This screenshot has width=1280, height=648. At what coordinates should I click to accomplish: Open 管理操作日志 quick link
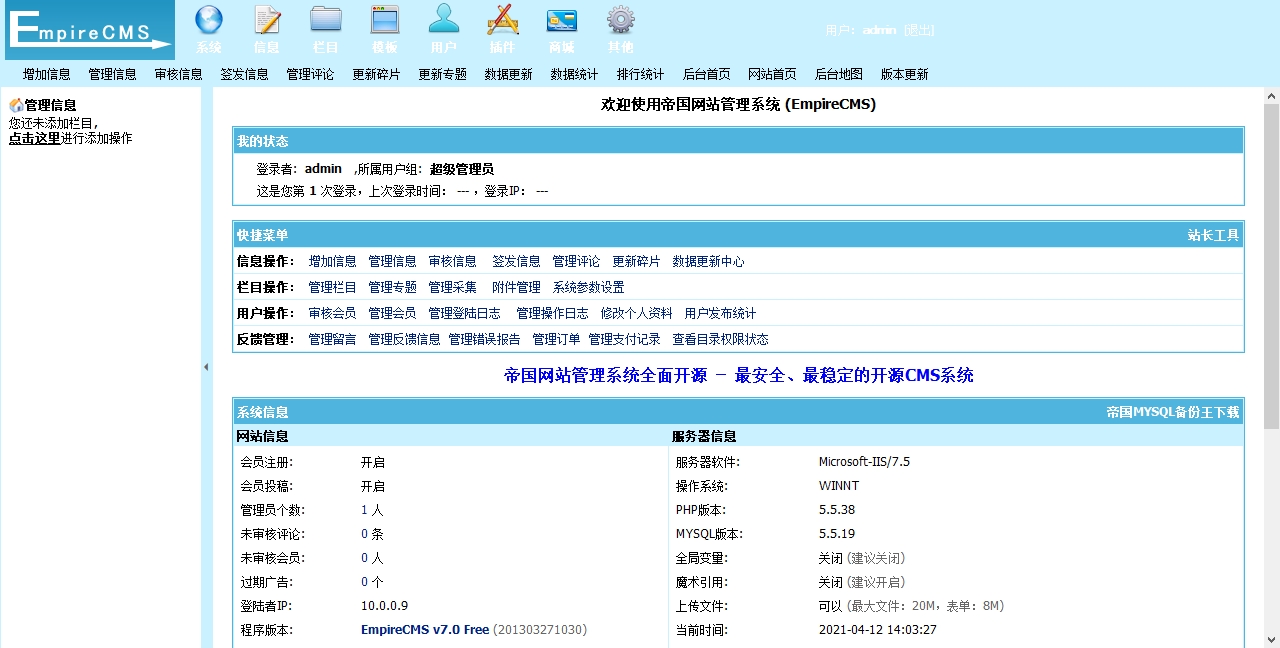point(553,313)
